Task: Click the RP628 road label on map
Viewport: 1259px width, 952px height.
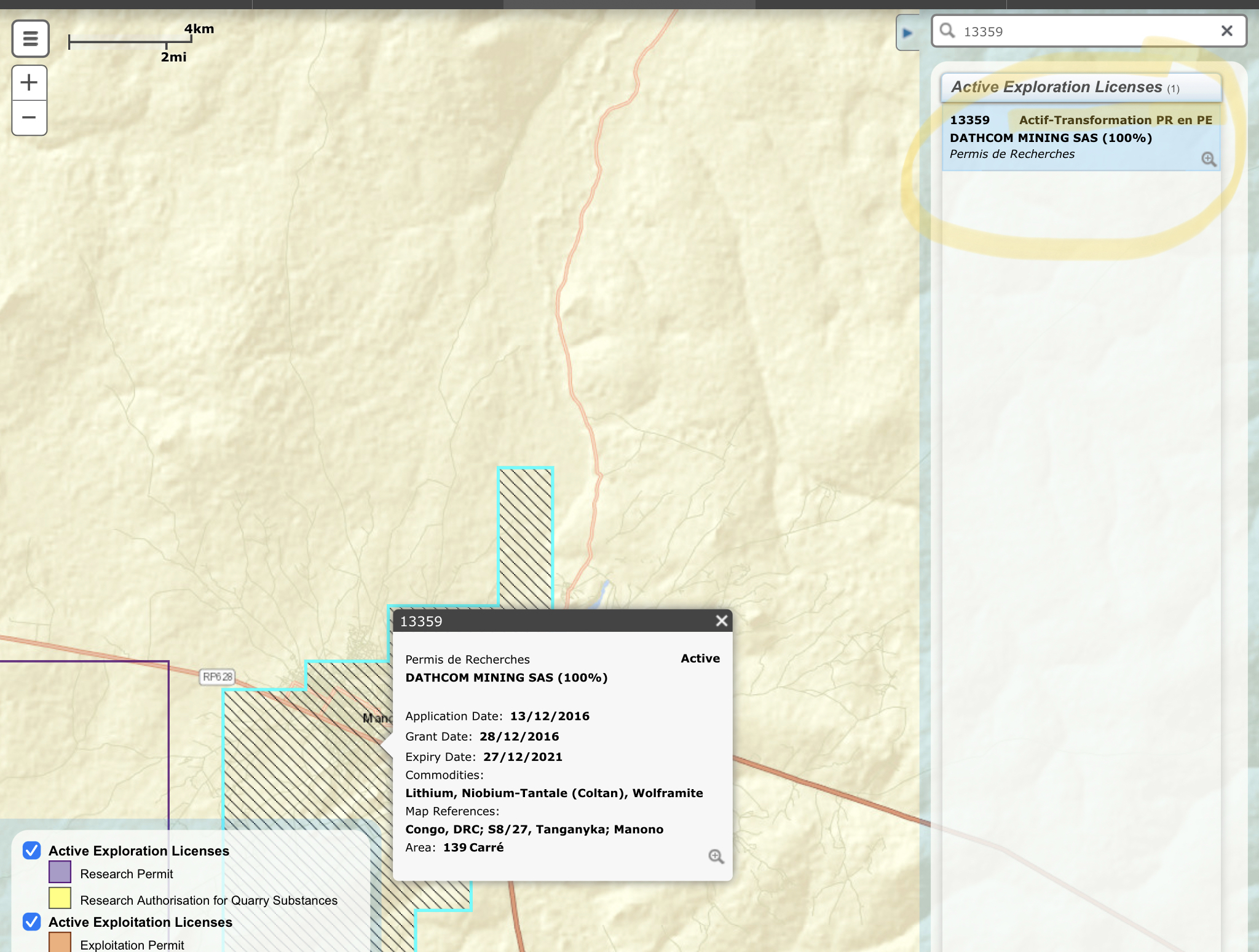Action: (x=218, y=677)
